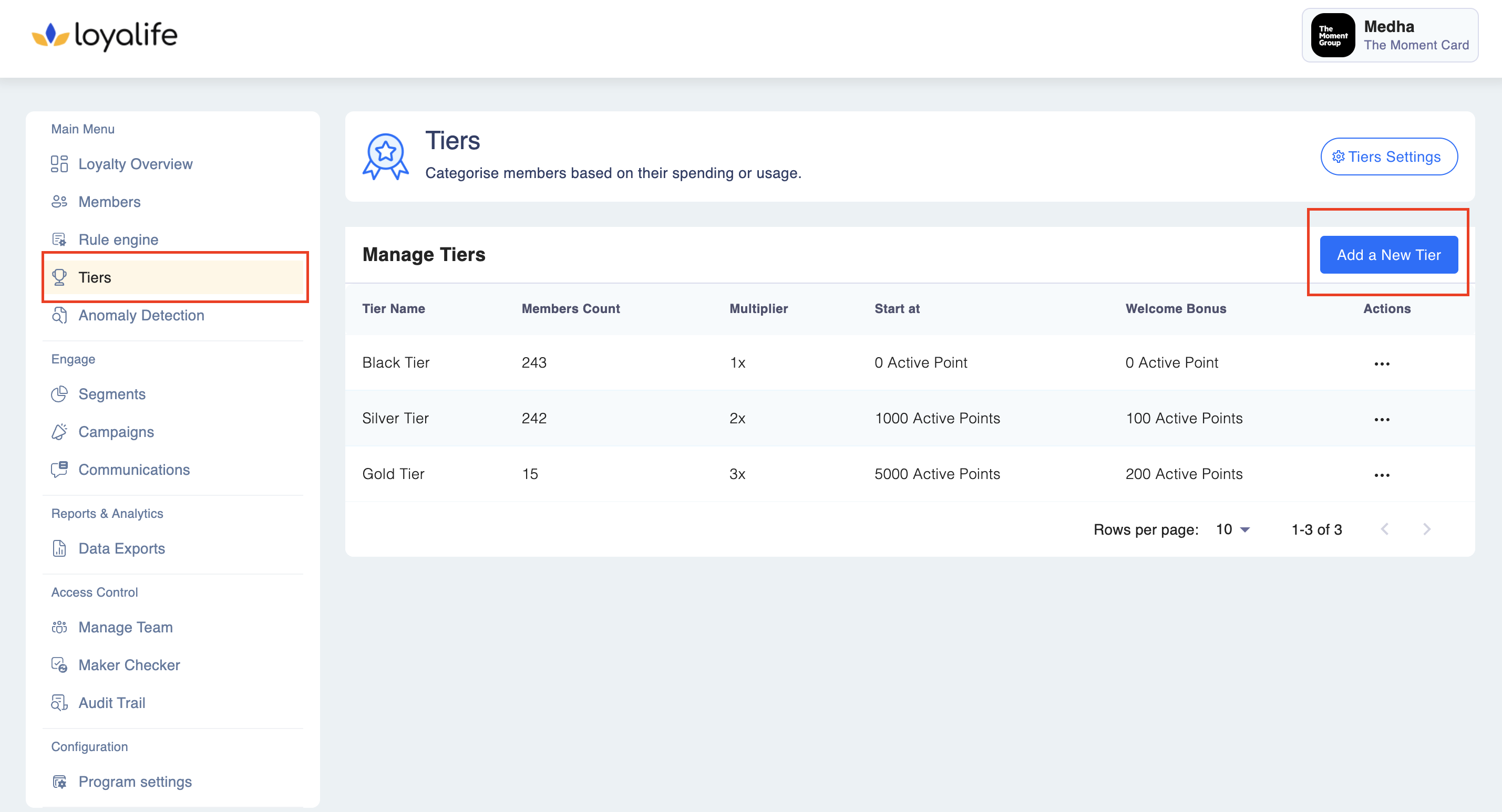Click the Anomaly Detection icon
The width and height of the screenshot is (1502, 812).
coord(59,315)
